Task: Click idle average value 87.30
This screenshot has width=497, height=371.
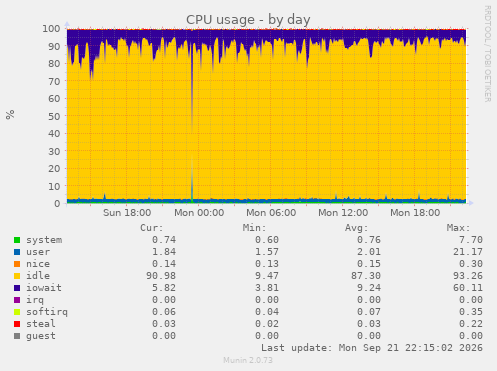Action: (x=366, y=276)
